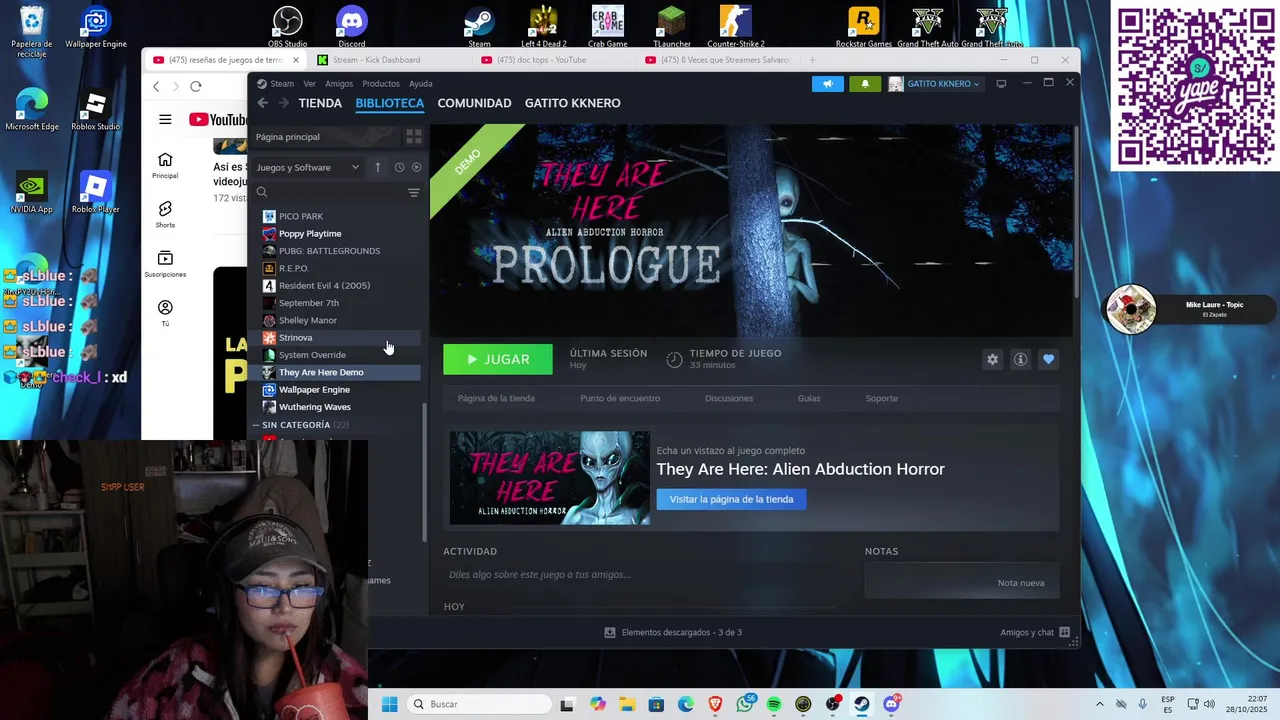Image resolution: width=1280 pixels, height=720 pixels.
Task: Open the game settings gear for They Are Here Demo
Action: 992,359
